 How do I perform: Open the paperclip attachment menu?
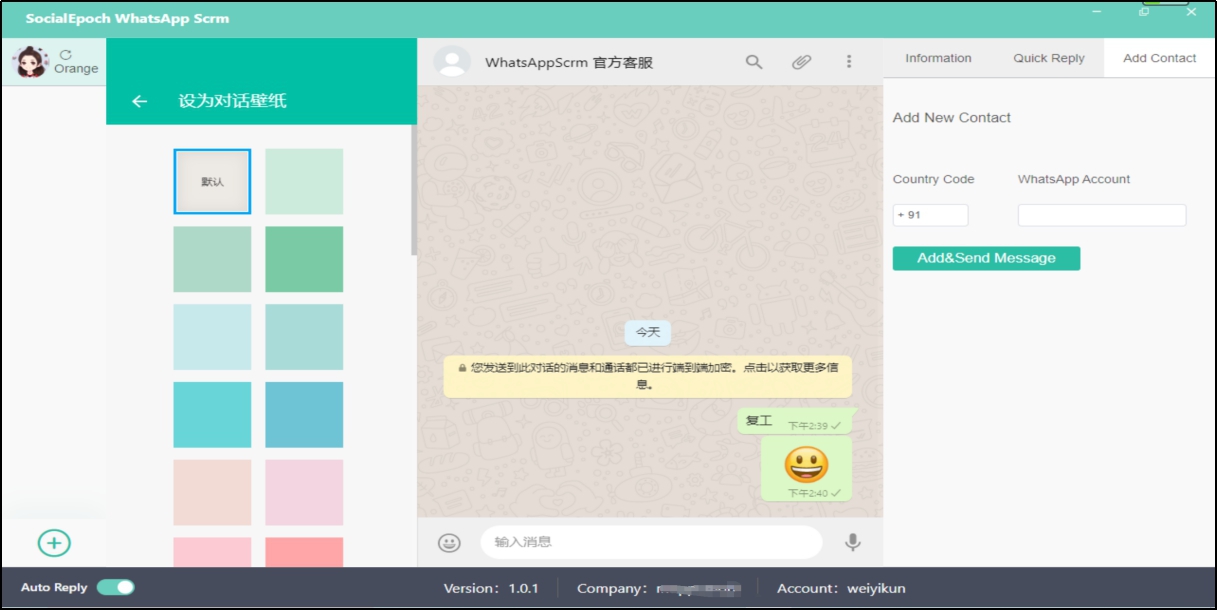coord(801,62)
